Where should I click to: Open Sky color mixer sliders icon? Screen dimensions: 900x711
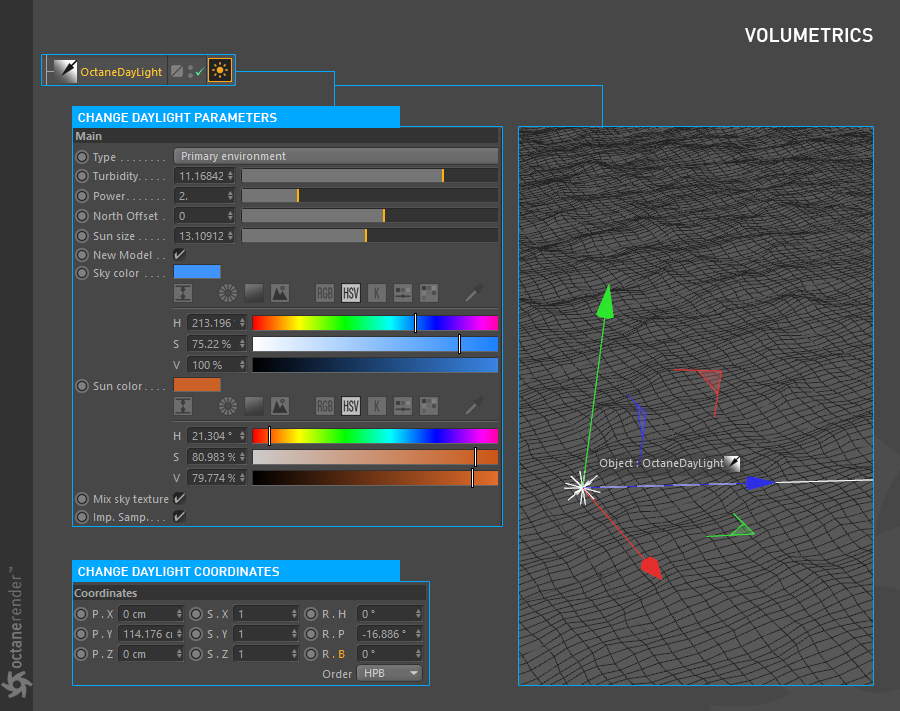coord(403,293)
